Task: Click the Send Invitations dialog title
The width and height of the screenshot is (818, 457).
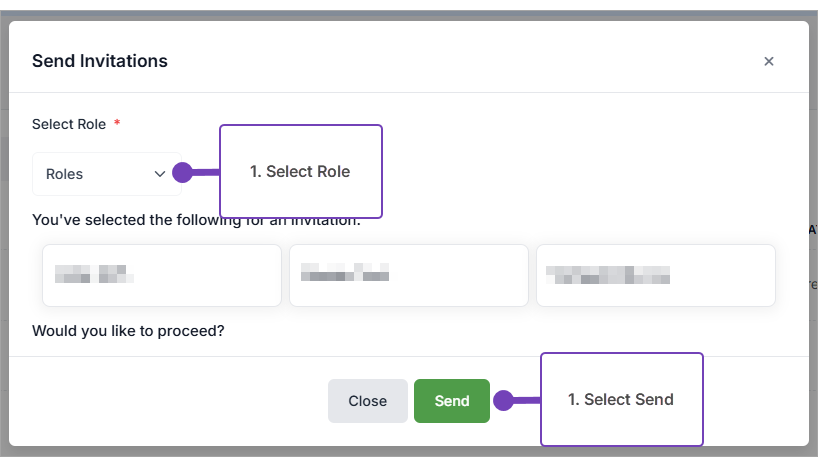Action: pos(100,61)
